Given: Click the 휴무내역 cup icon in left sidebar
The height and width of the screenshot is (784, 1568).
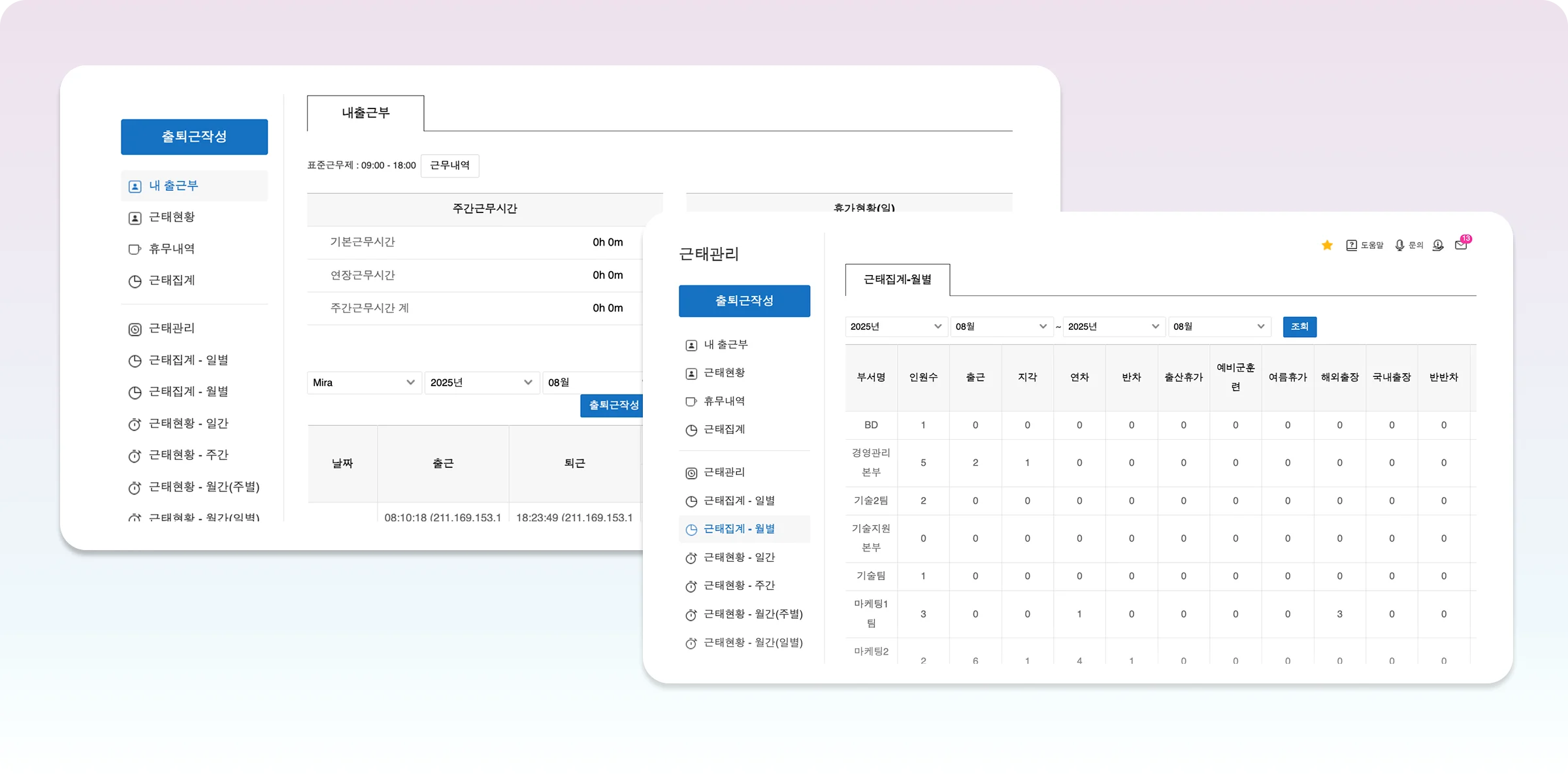Looking at the screenshot, I should click(135, 249).
